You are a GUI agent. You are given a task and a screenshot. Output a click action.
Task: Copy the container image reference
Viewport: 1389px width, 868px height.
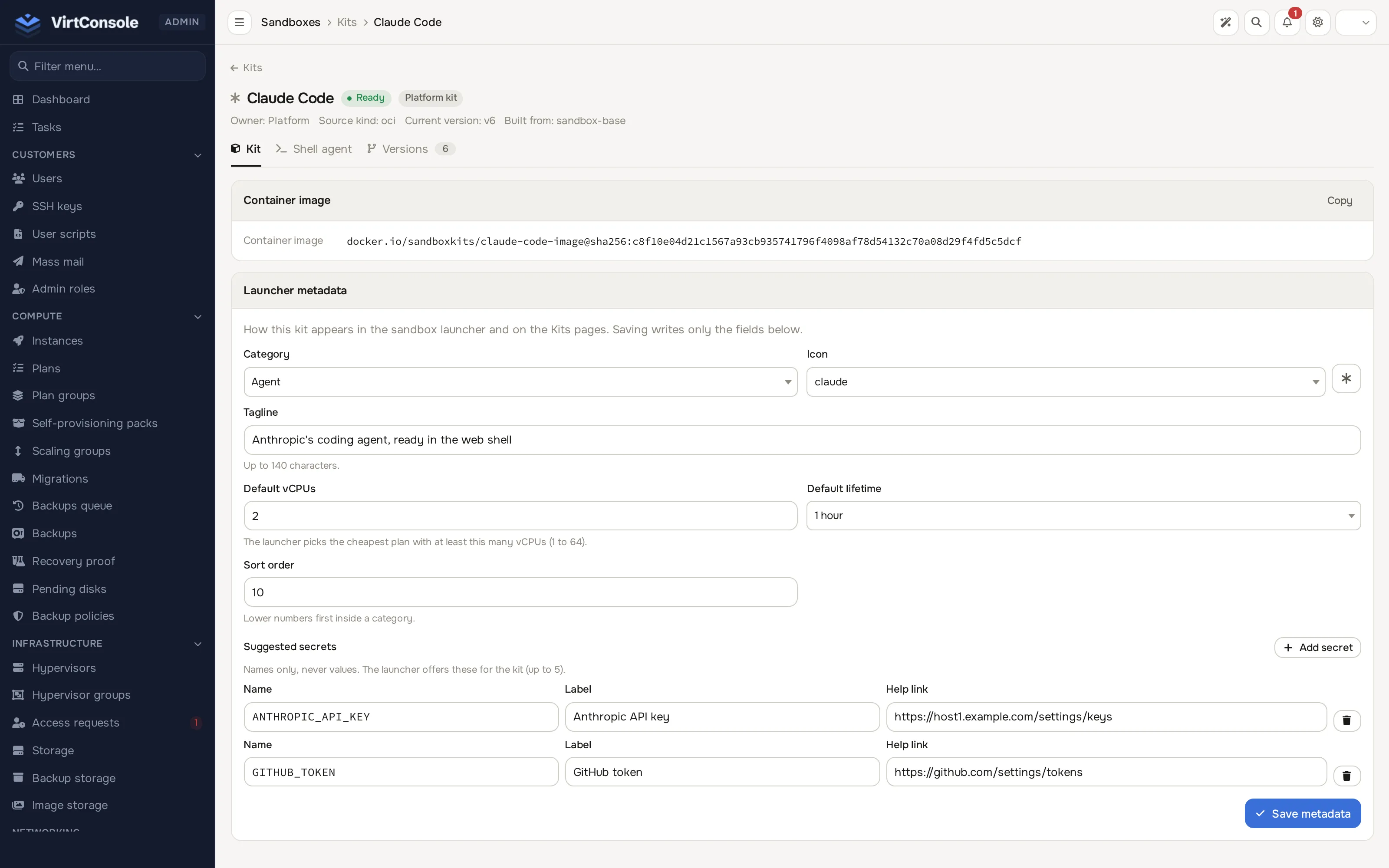(1339, 201)
